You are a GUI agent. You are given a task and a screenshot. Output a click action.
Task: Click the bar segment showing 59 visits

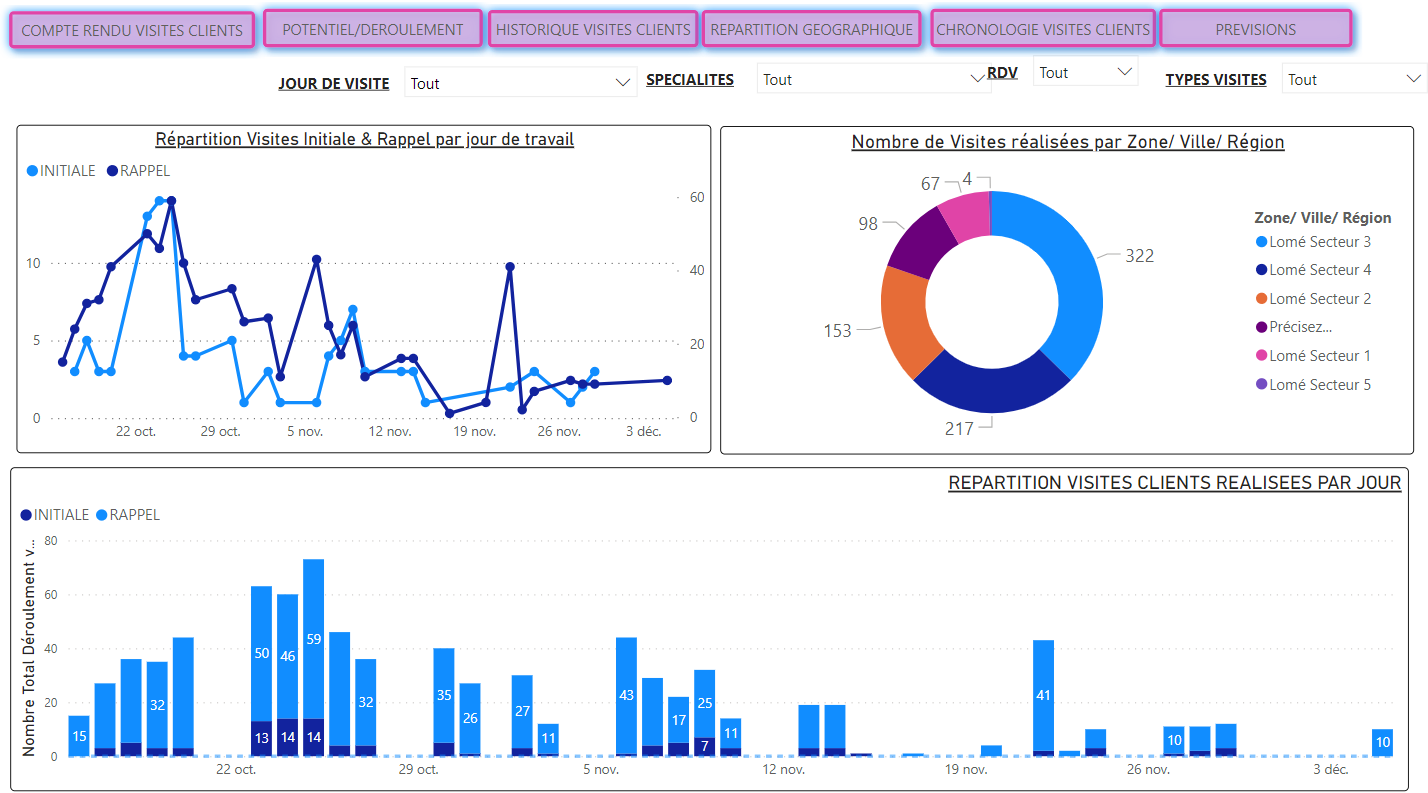313,638
